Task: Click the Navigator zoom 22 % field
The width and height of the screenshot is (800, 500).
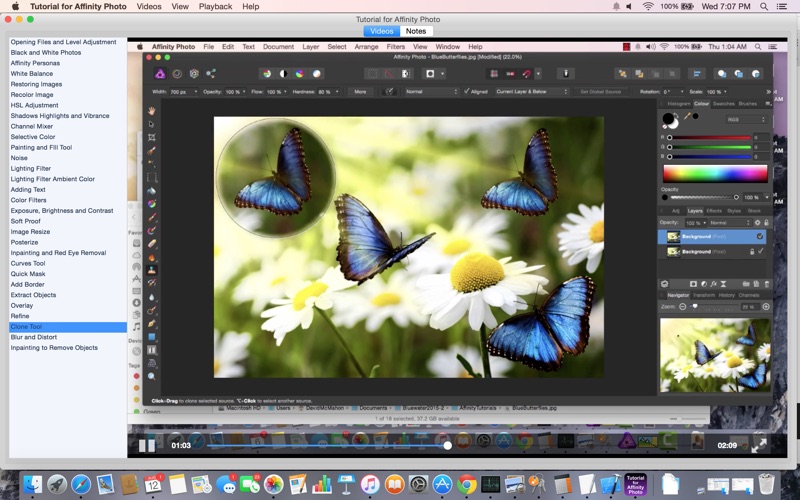Action: pos(749,307)
